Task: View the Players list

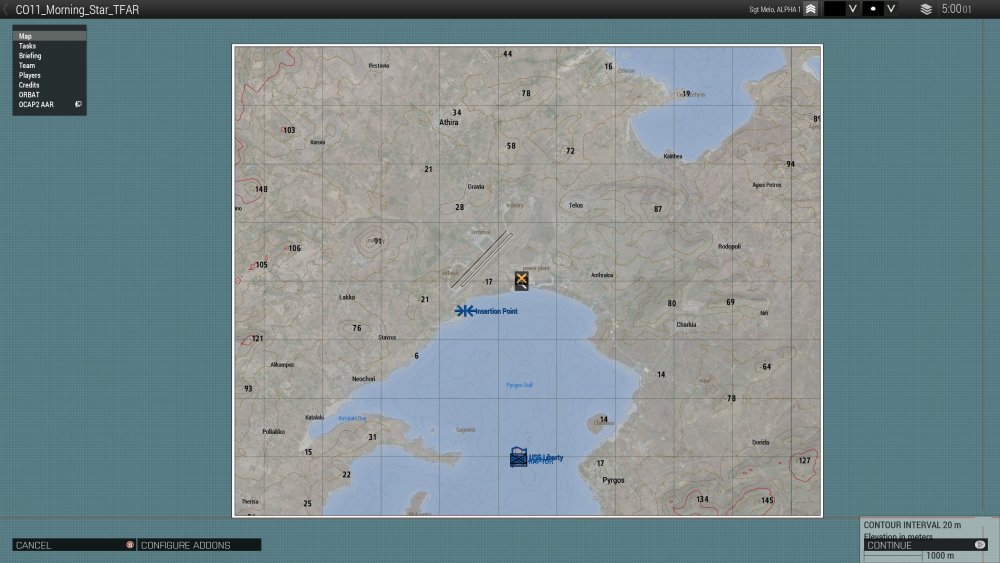Action: point(29,75)
